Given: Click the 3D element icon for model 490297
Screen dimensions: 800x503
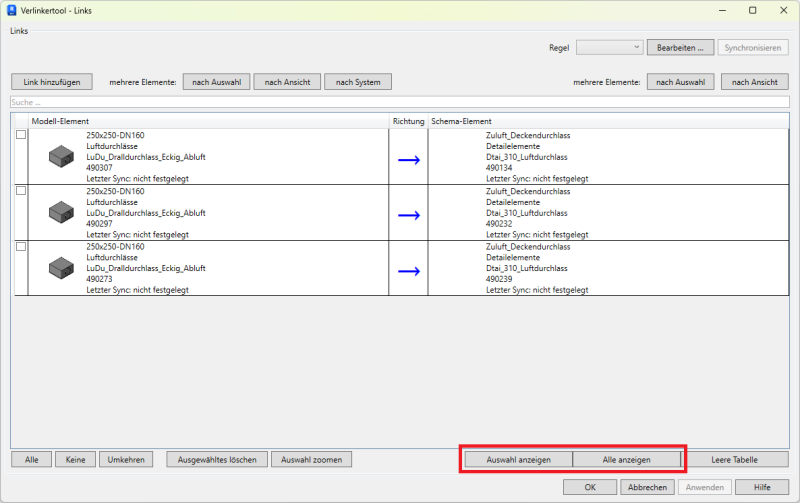Looking at the screenshot, I should point(62,212).
